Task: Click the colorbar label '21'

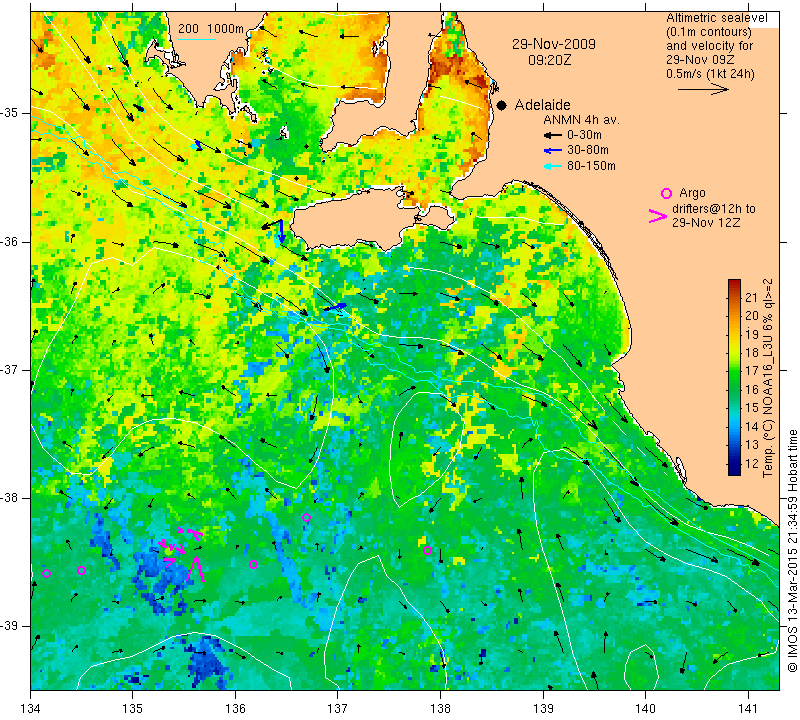Action: coord(752,297)
